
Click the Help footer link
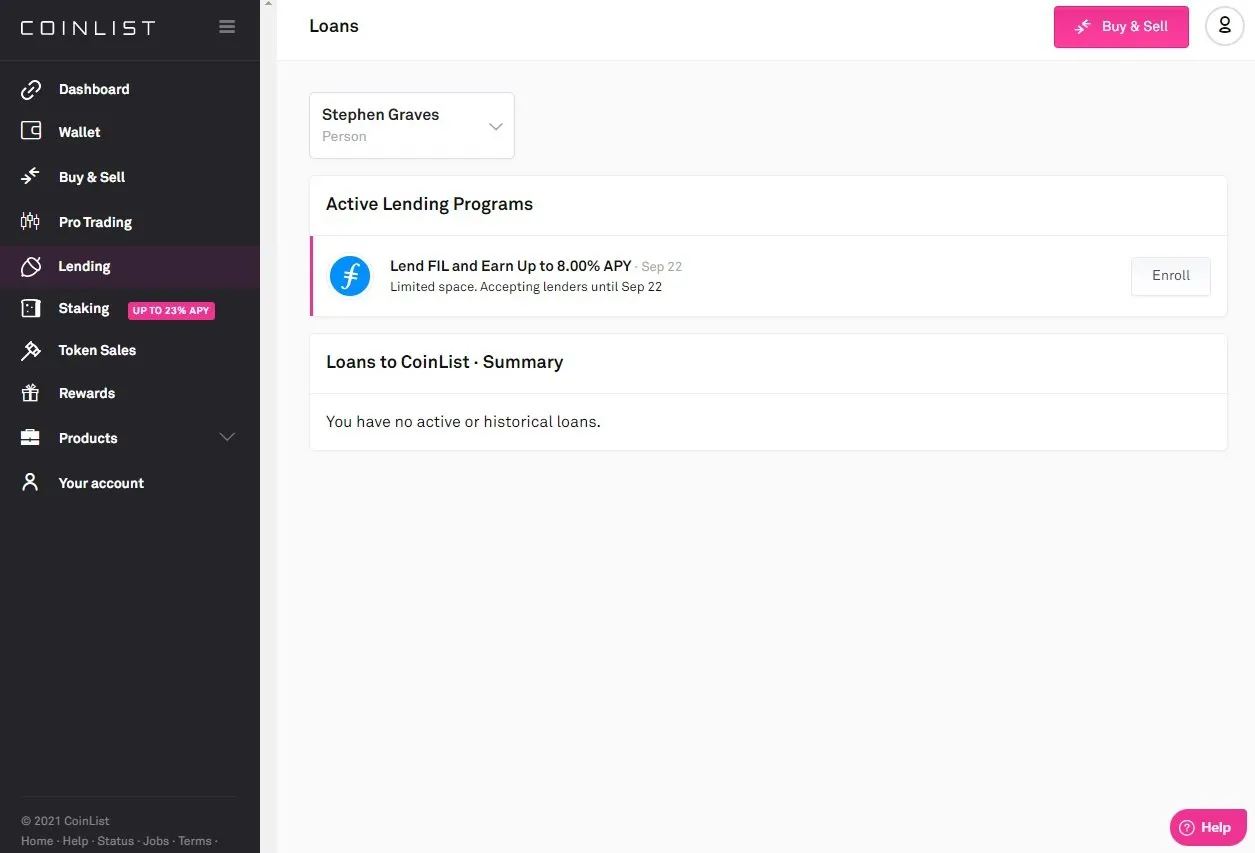click(x=75, y=841)
